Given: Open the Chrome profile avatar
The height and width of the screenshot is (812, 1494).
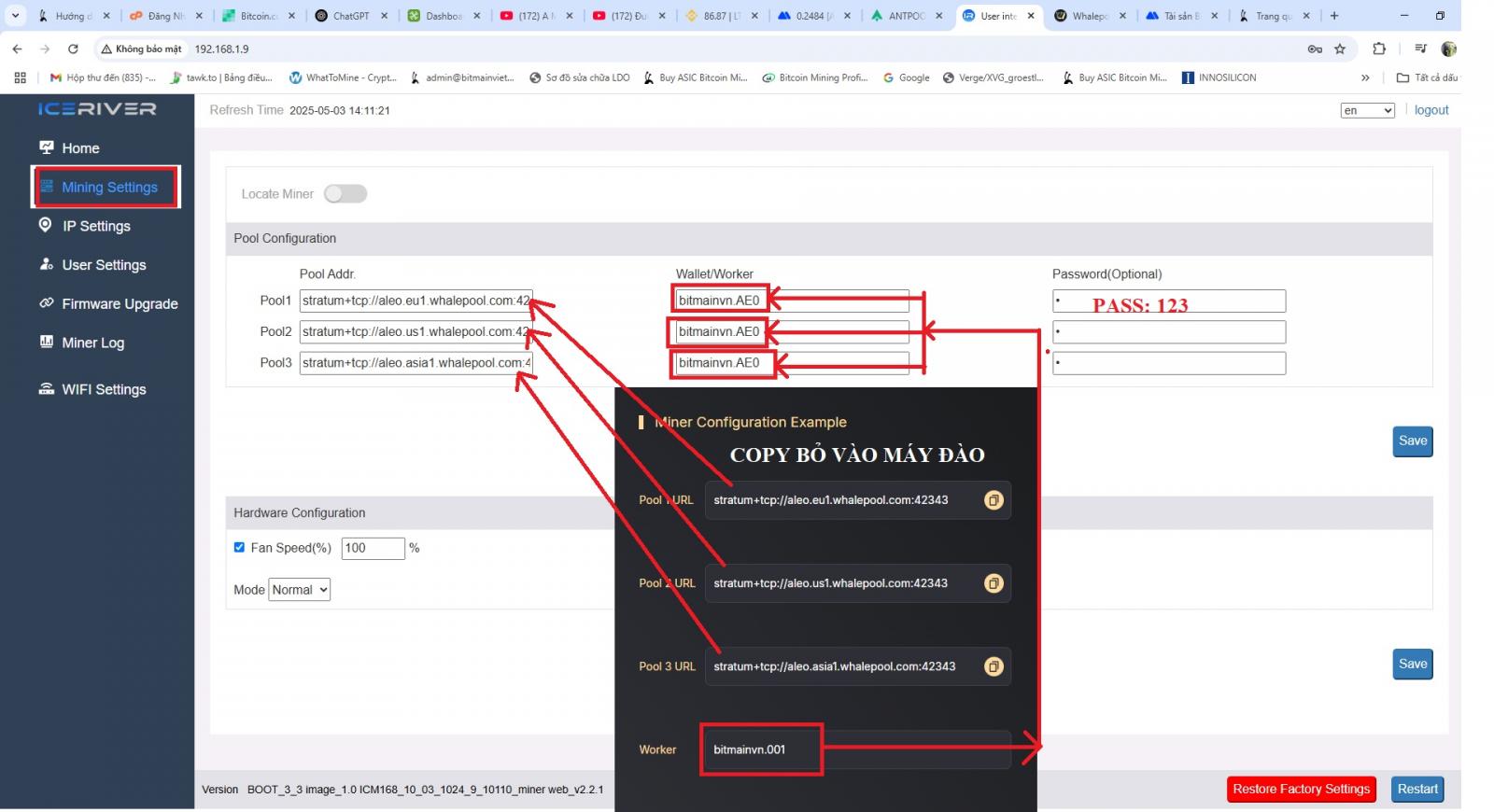Looking at the screenshot, I should pos(1449,49).
